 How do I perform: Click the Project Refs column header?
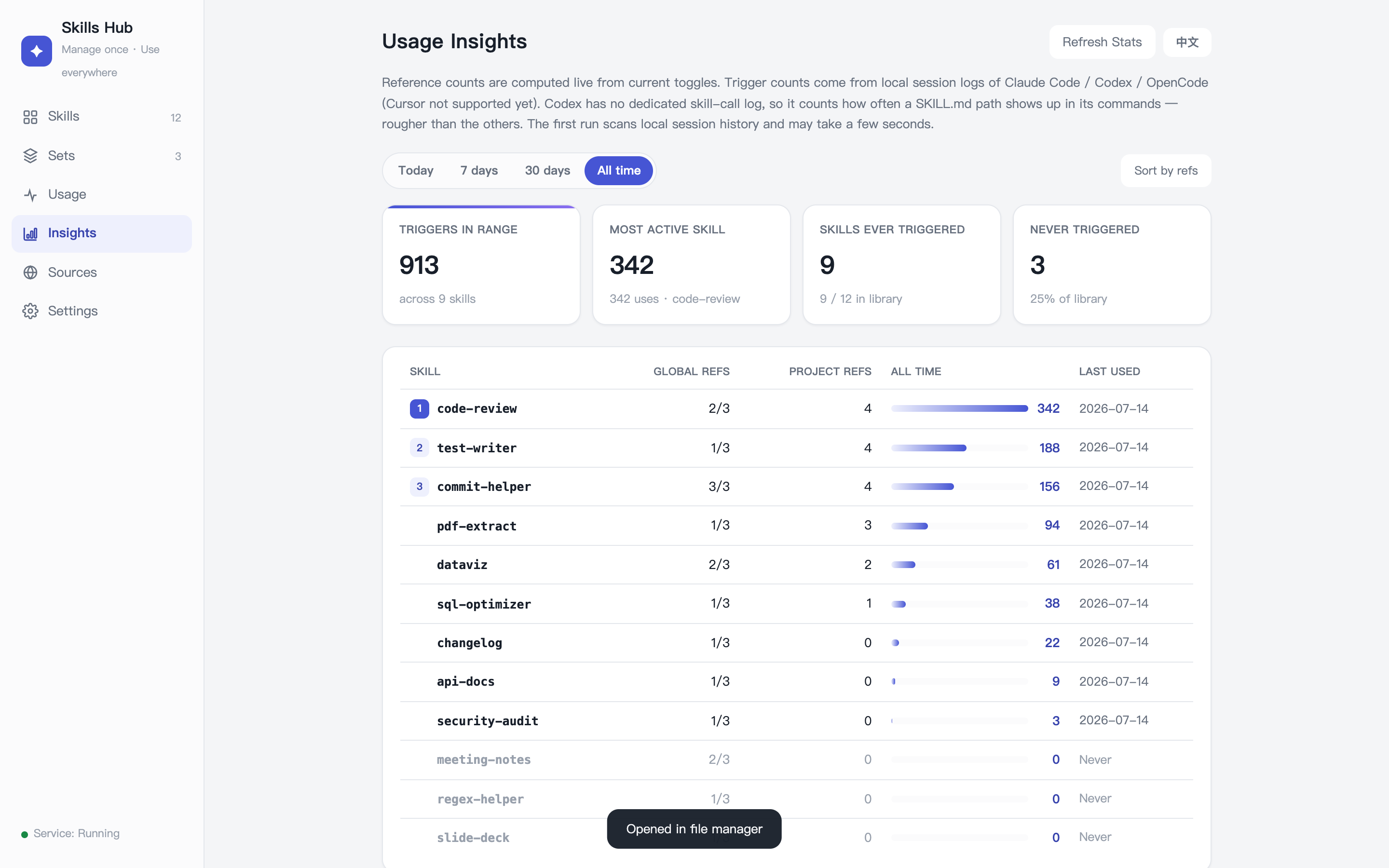(830, 371)
